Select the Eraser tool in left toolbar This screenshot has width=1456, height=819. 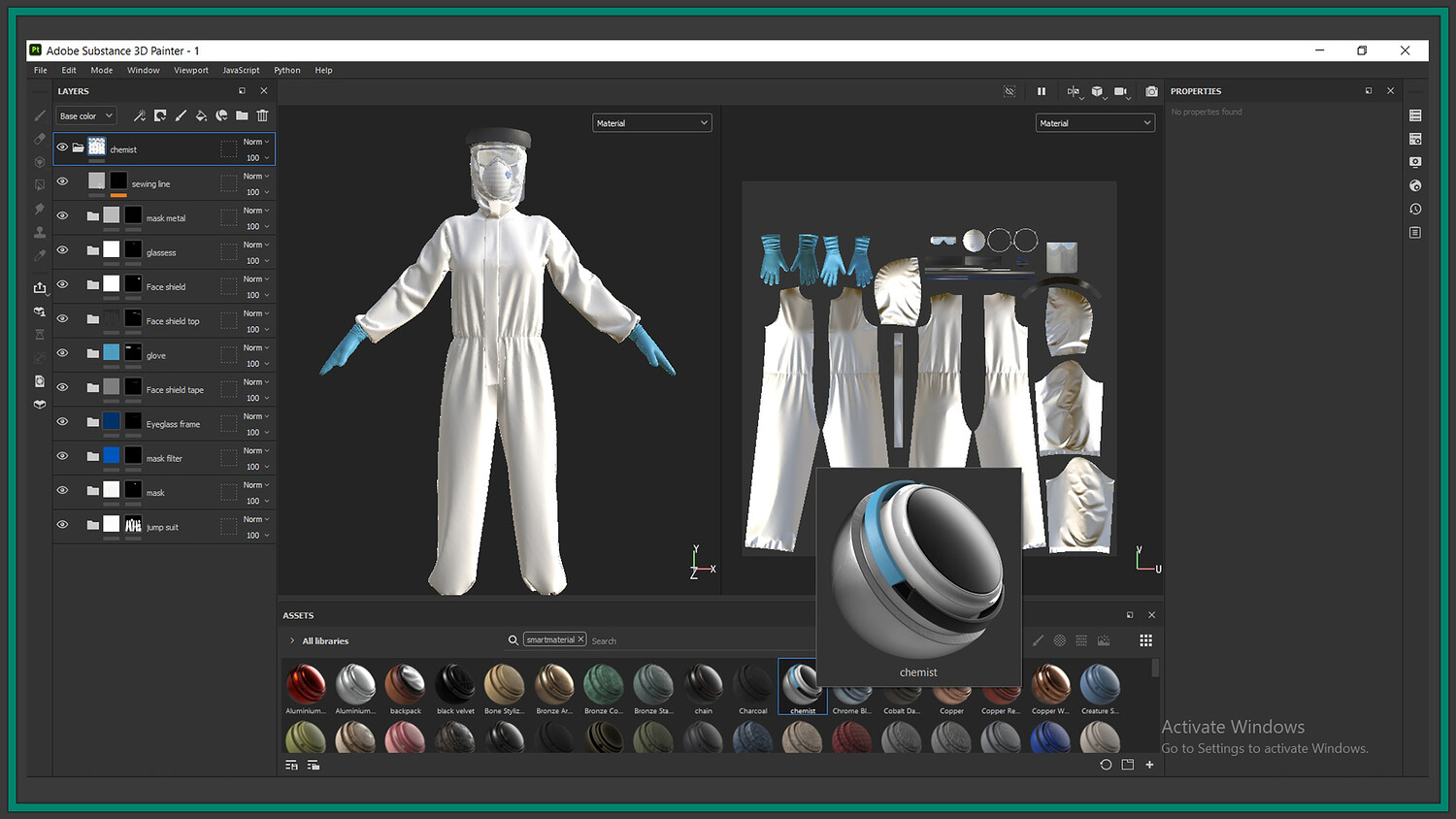pos(40,139)
